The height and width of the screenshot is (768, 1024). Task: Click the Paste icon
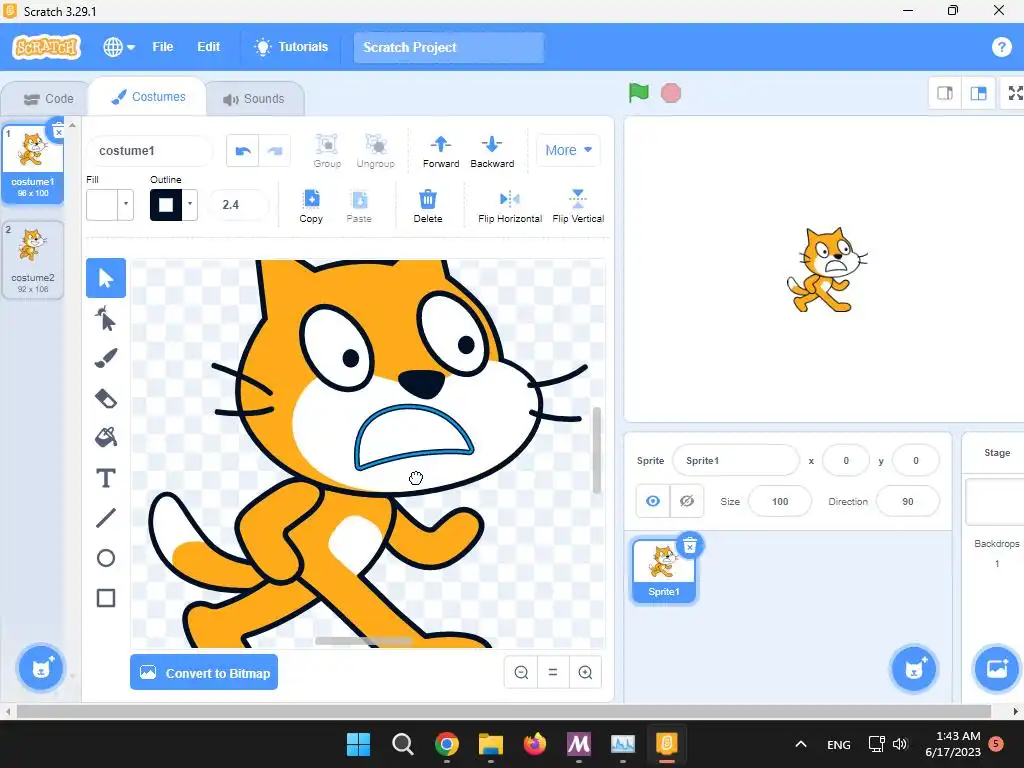(x=359, y=206)
